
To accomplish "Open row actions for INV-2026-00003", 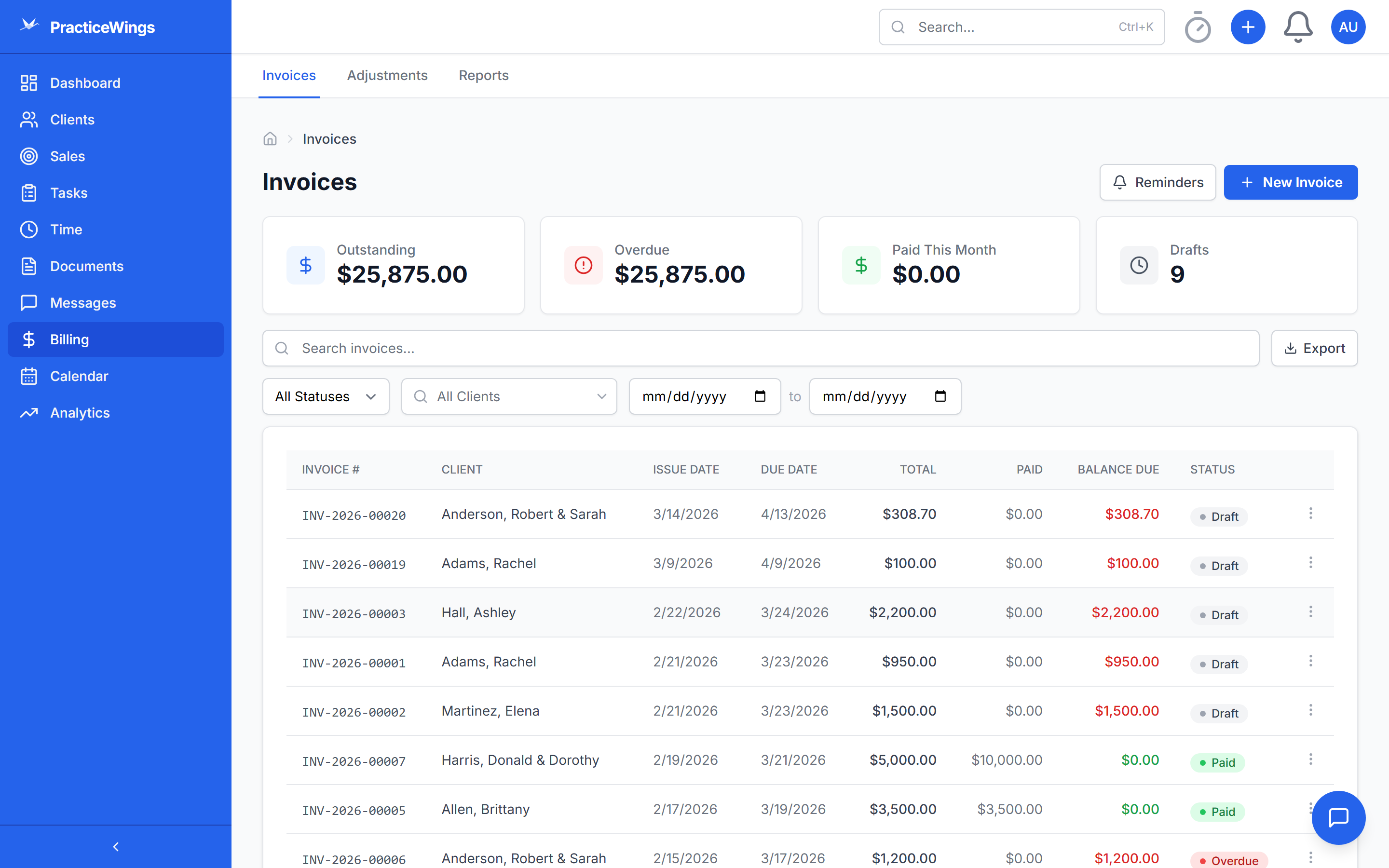I will [x=1310, y=612].
